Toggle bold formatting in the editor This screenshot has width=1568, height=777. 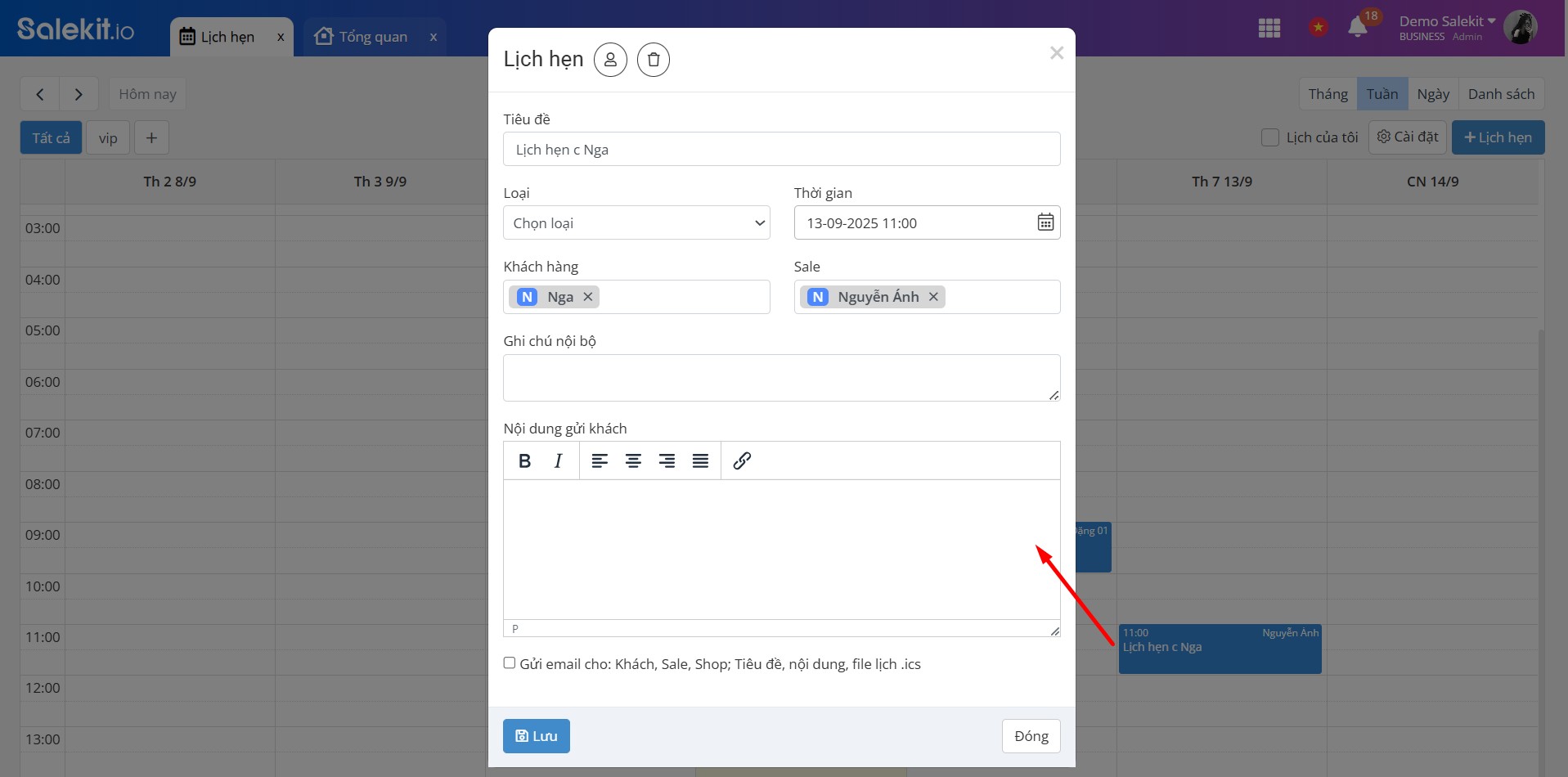tap(524, 461)
